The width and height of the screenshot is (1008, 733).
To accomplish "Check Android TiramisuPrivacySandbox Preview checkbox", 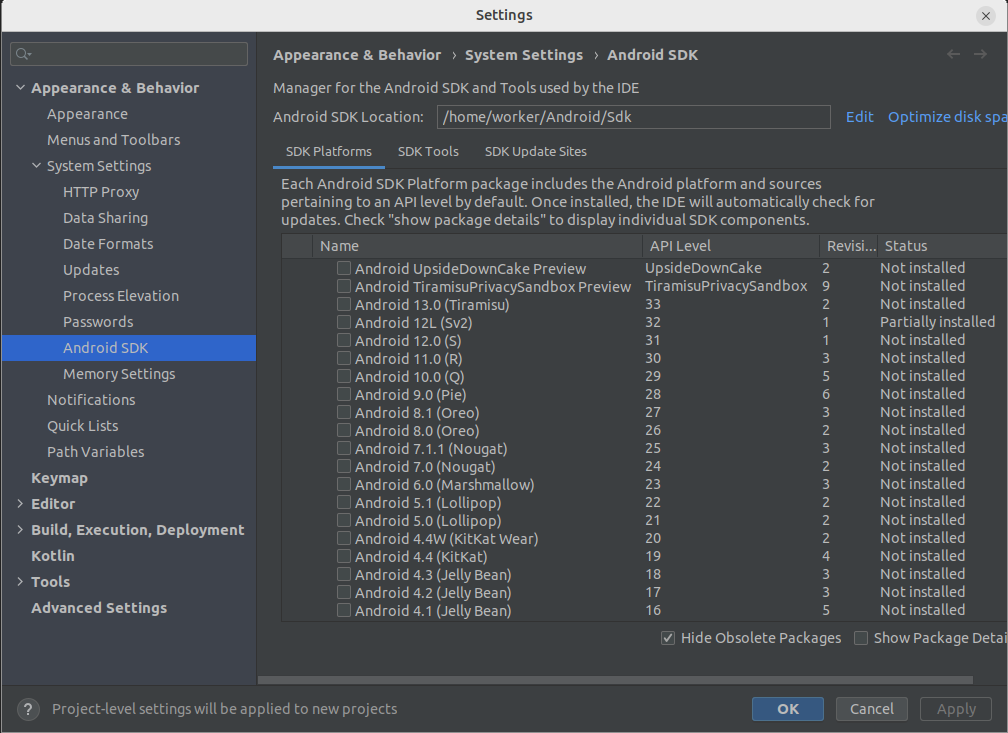I will tap(344, 286).
